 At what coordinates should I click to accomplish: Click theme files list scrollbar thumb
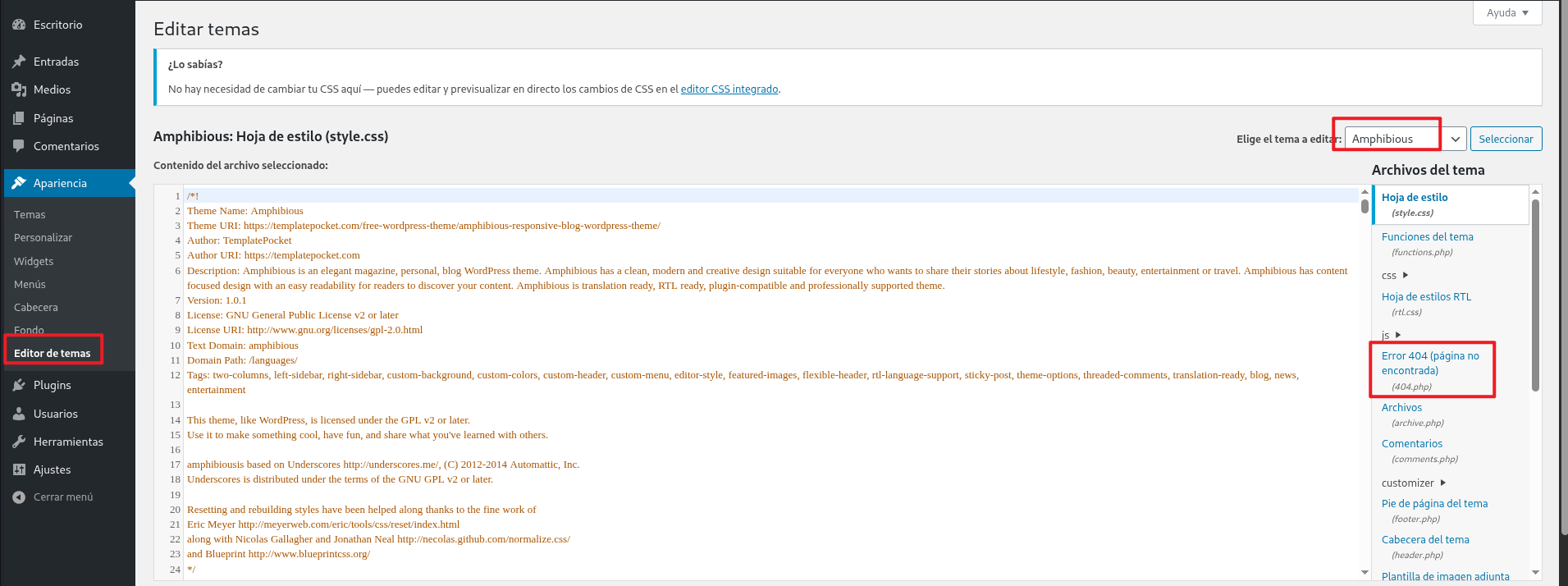(x=1535, y=295)
